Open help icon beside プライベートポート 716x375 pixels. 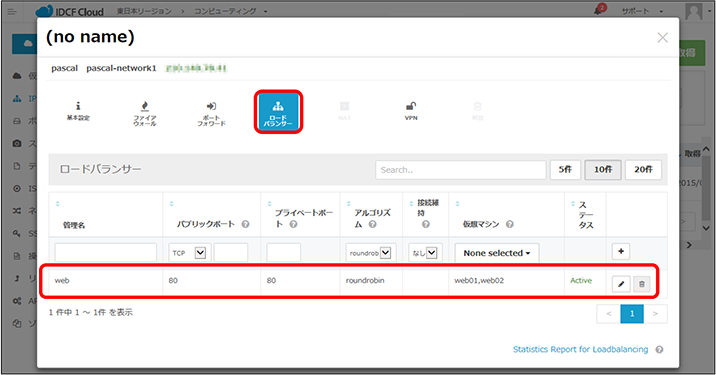click(x=294, y=224)
